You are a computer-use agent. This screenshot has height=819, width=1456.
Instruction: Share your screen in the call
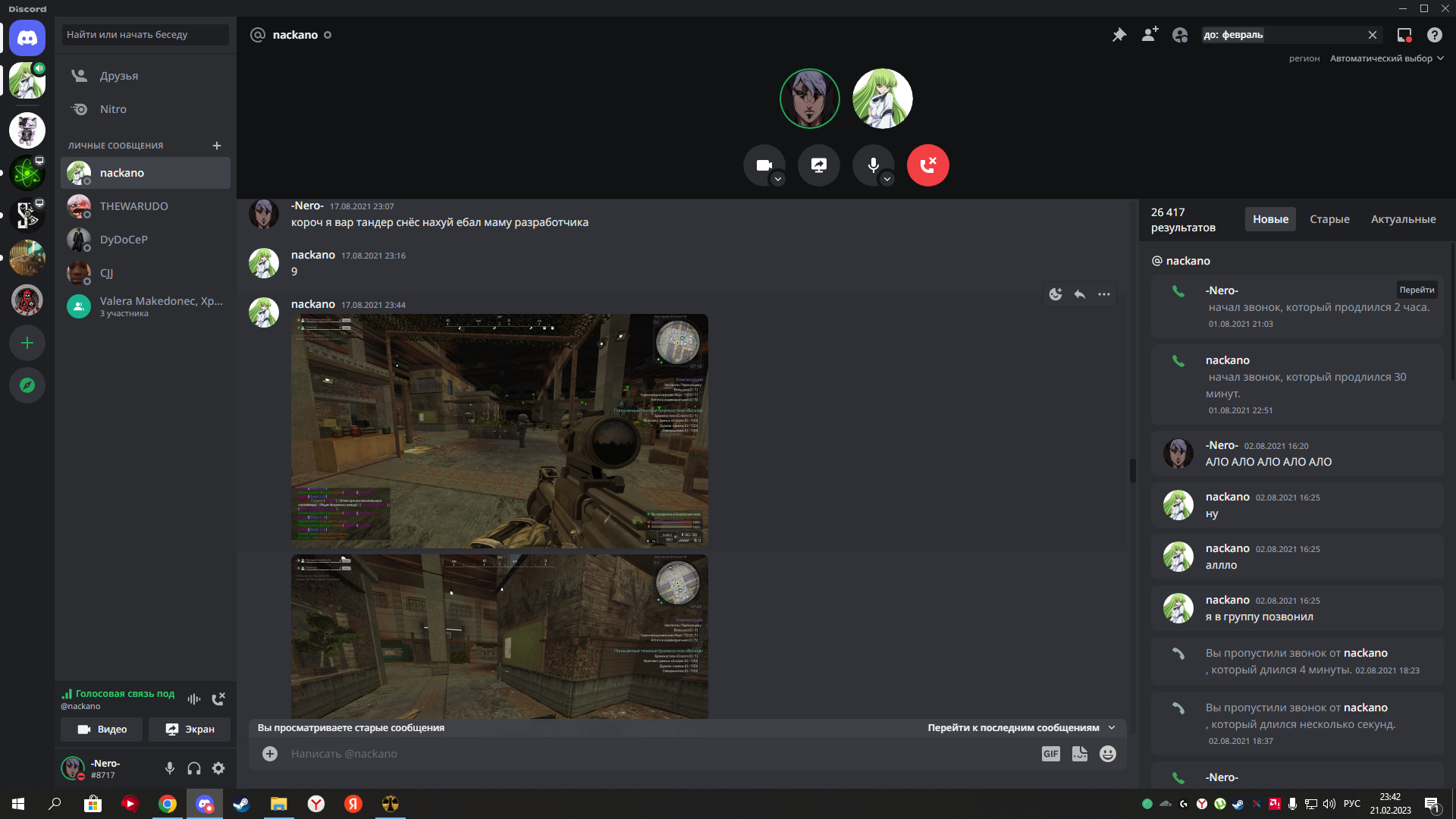[819, 165]
